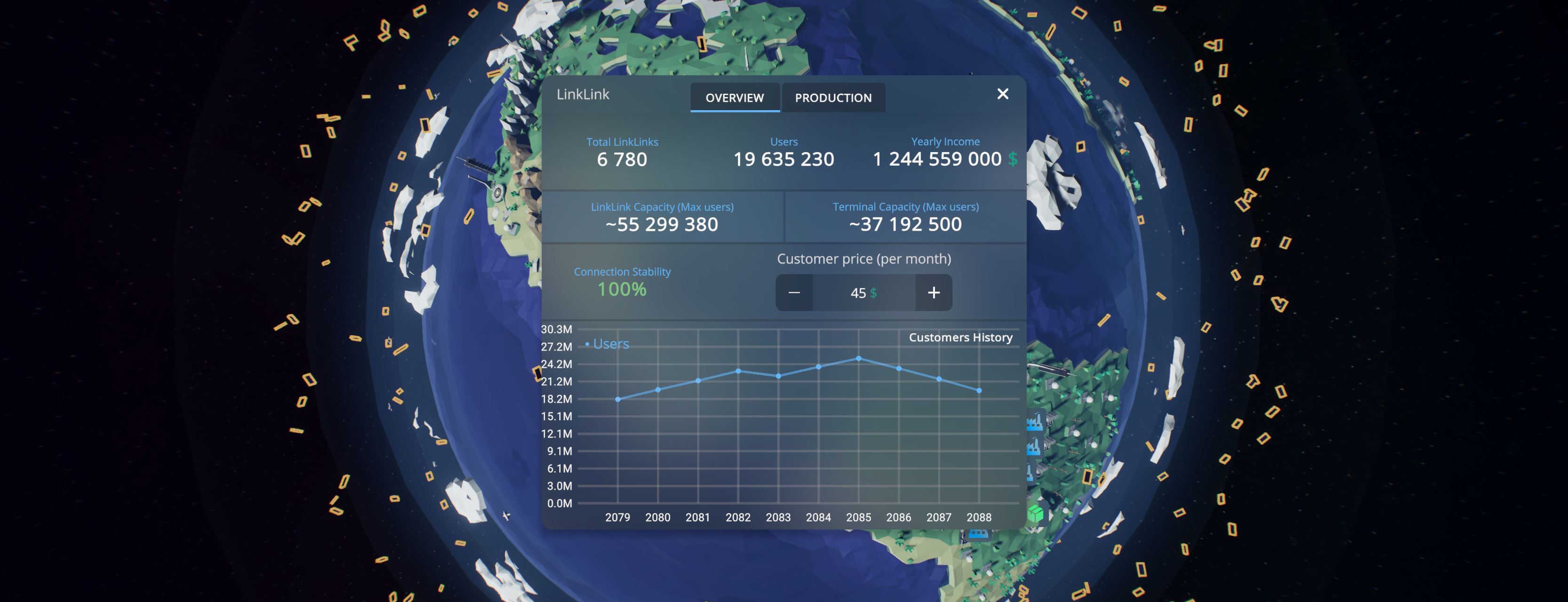Click the Connection Stability 100% readout
Viewport: 1568px width, 602px height.
[621, 289]
